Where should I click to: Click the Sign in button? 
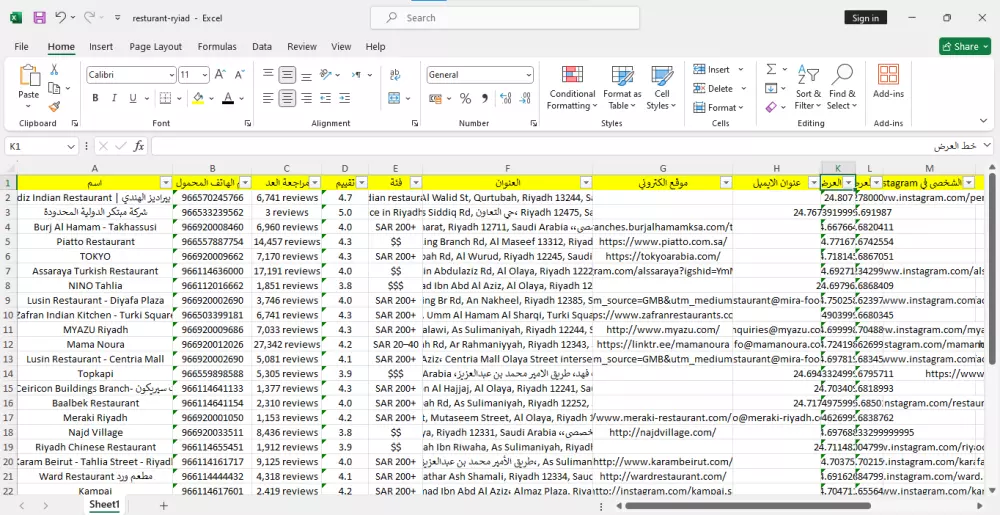tap(865, 18)
